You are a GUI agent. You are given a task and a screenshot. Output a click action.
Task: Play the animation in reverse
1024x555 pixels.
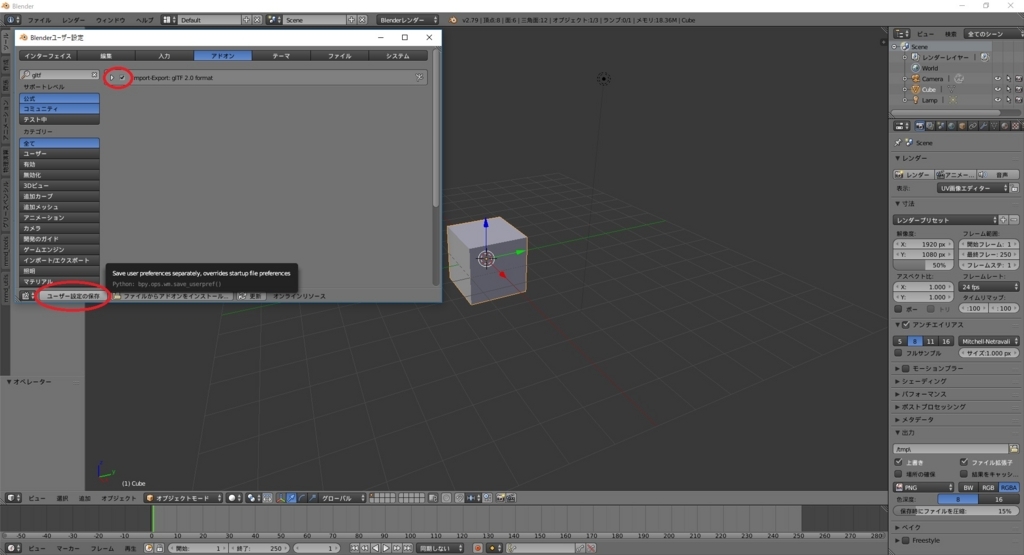coord(376,548)
